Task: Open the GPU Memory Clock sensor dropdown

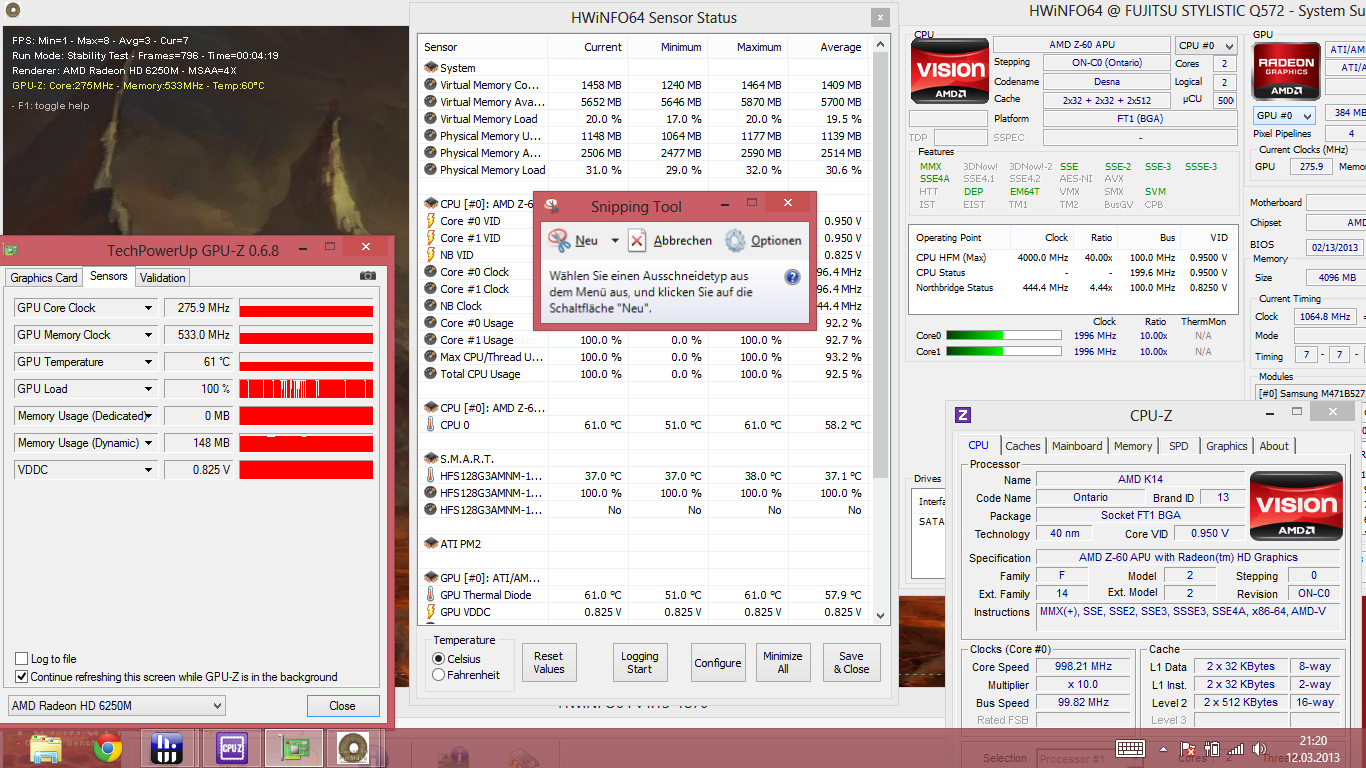Action: pyautogui.click(x=149, y=335)
